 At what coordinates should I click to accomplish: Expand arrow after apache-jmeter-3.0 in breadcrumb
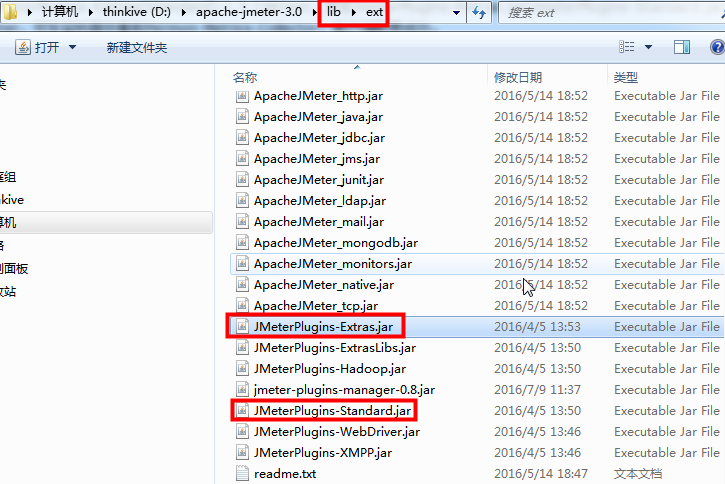click(314, 12)
